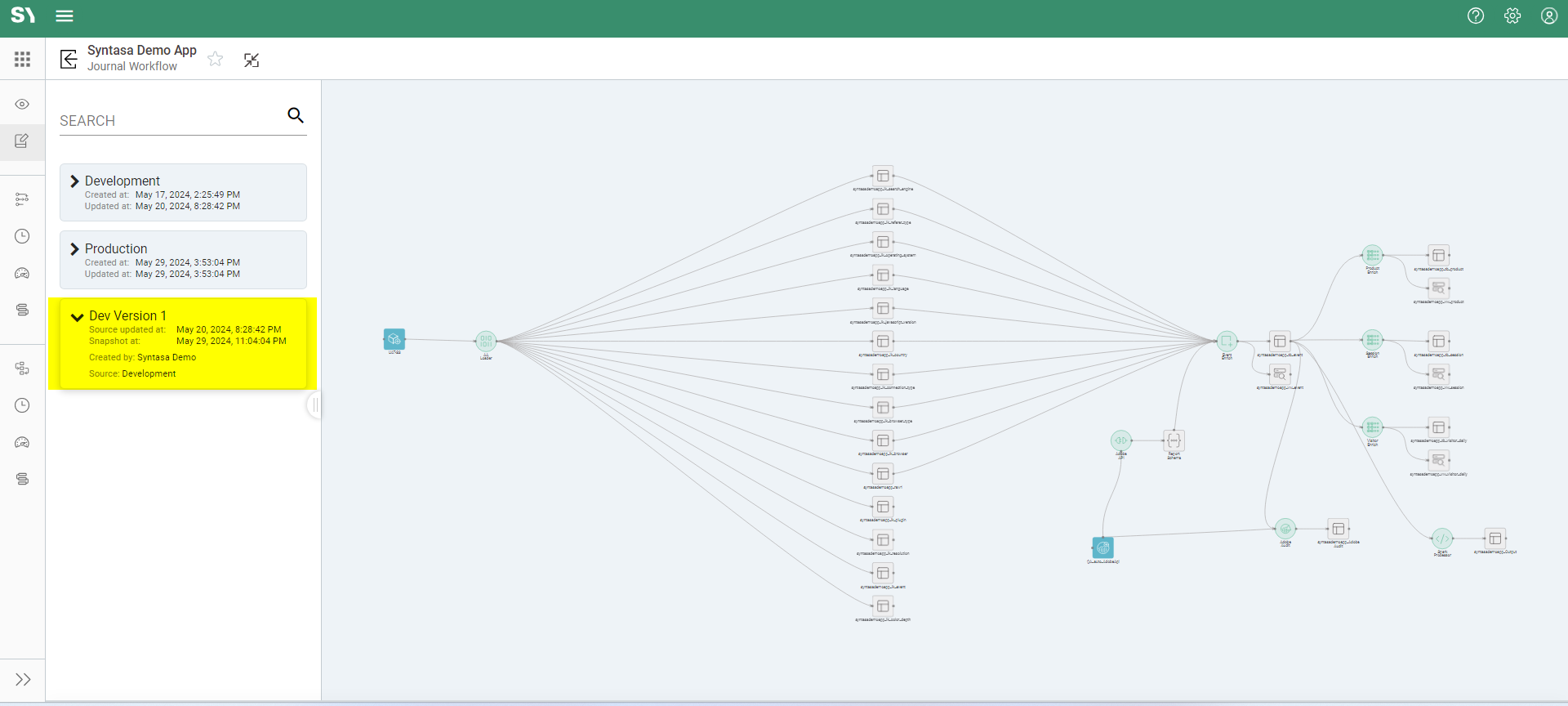1568x706 pixels.
Task: Click the help question mark icon
Action: [1475, 16]
